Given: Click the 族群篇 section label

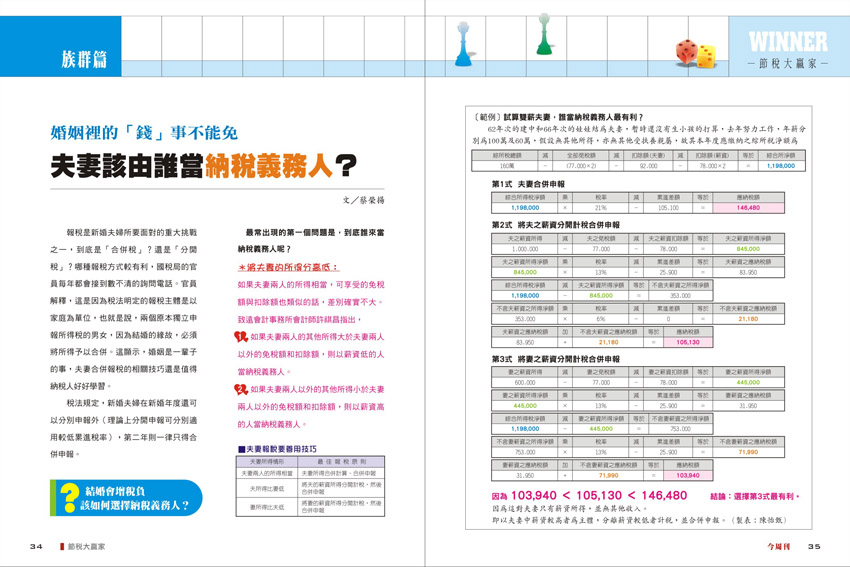Looking at the screenshot, I should (x=83, y=59).
